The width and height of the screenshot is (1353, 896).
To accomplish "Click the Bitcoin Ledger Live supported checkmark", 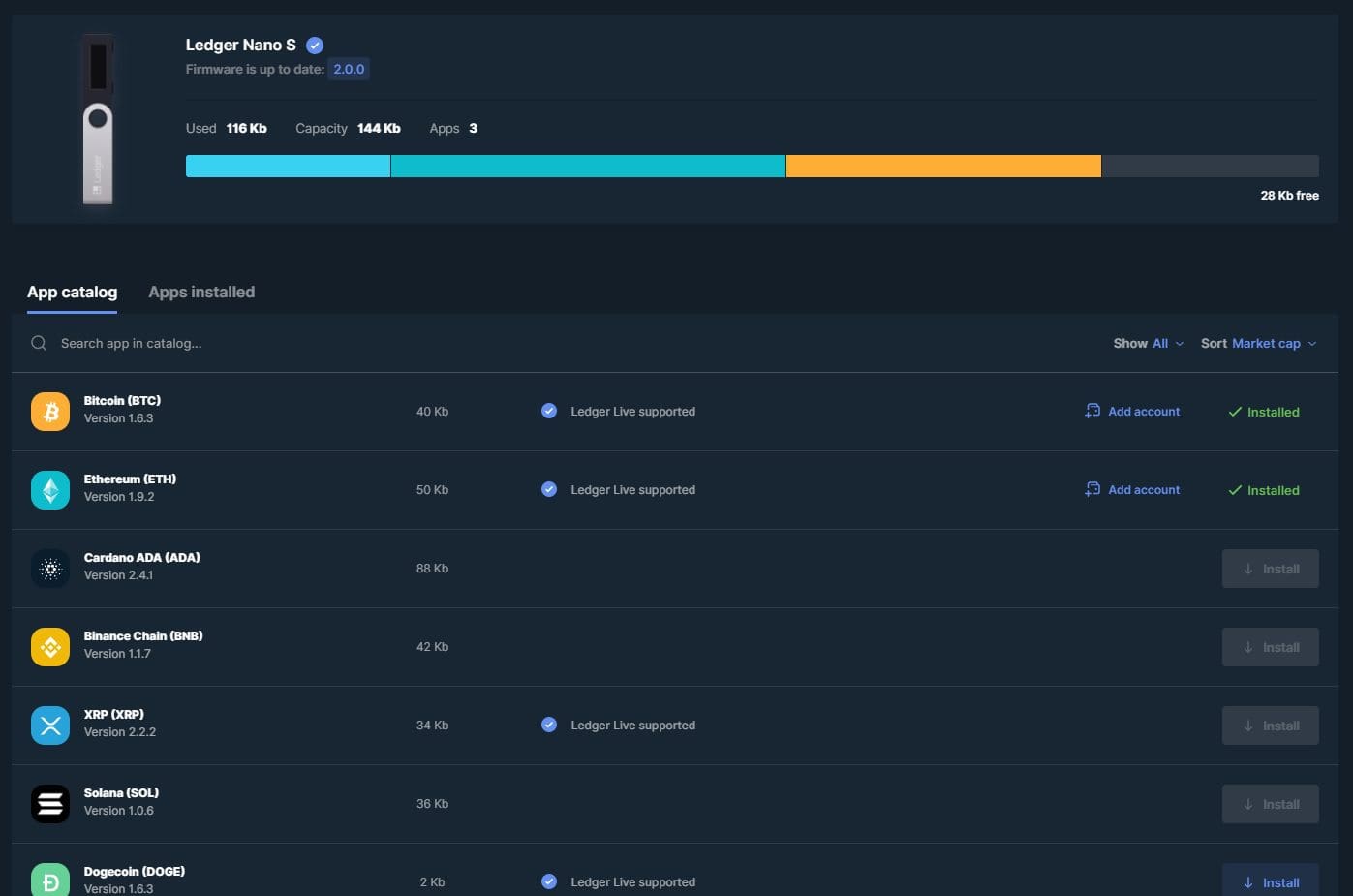I will pyautogui.click(x=549, y=411).
